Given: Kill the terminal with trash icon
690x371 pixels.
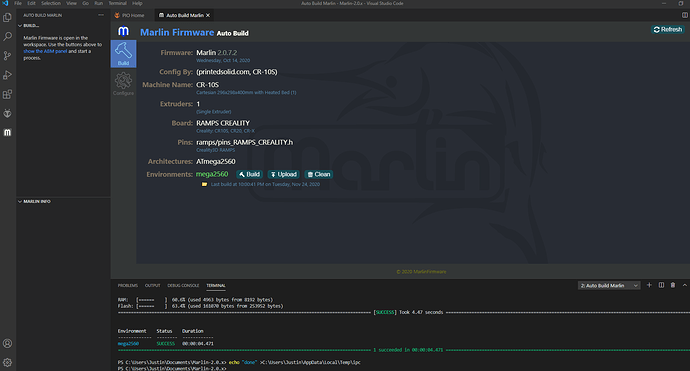Looking at the screenshot, I should pos(673,285).
